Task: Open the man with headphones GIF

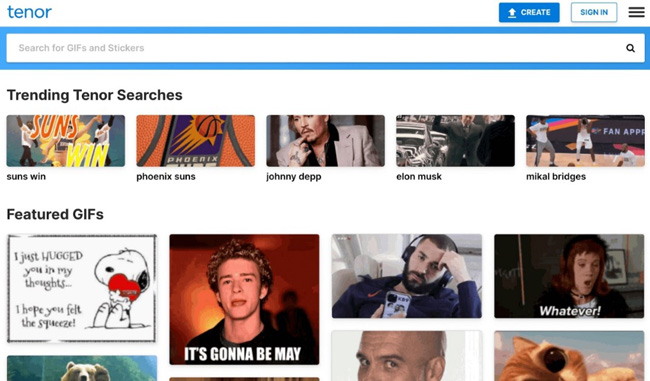Action: point(407,276)
